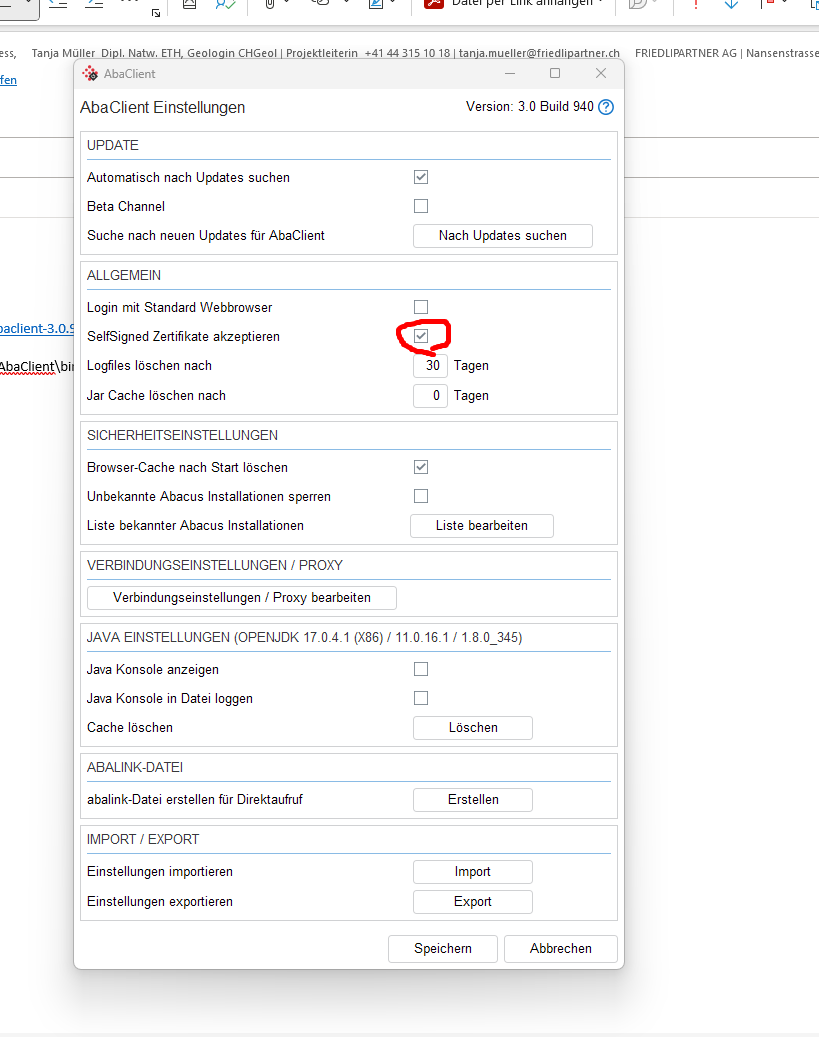The image size is (819, 1037).
Task: Click Löschen to clear Java cache
Action: [473, 727]
